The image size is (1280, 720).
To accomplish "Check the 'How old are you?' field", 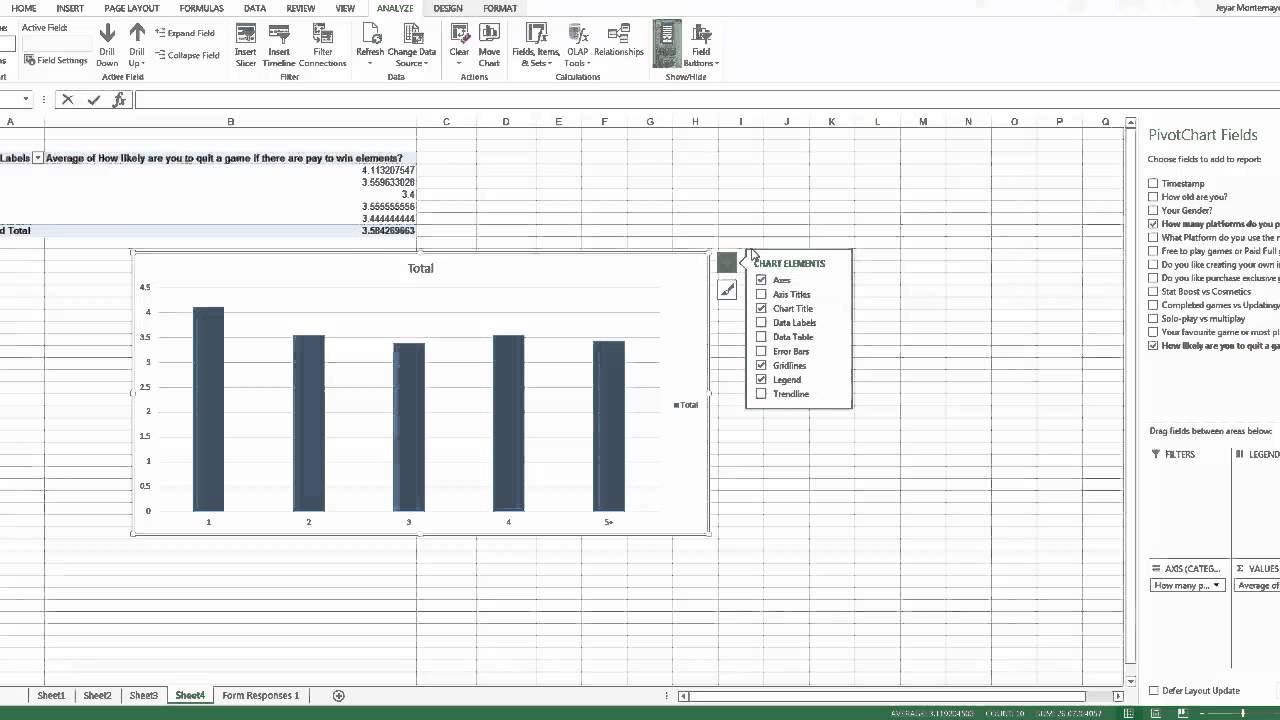I will pos(1153,197).
